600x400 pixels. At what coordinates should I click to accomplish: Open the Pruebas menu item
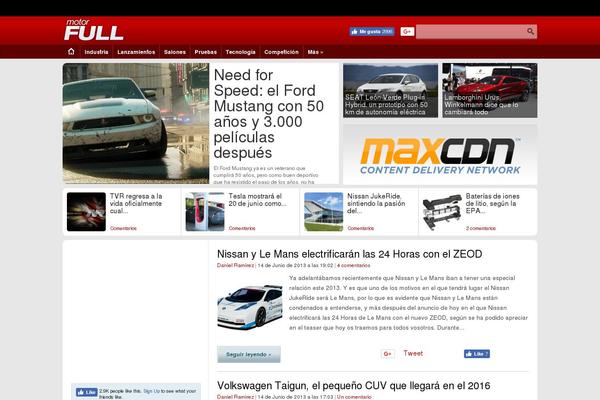pos(205,52)
